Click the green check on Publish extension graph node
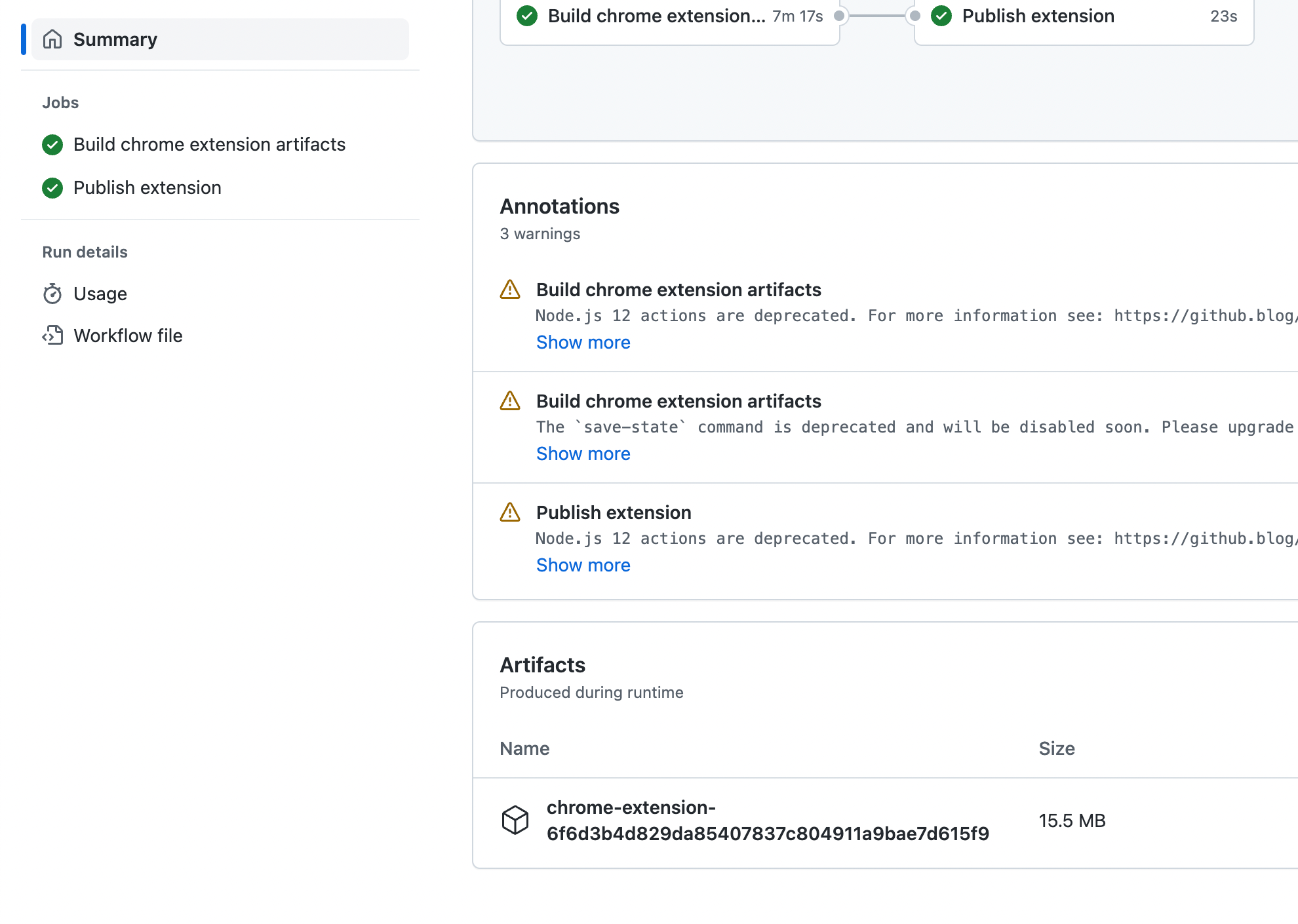The height and width of the screenshot is (924, 1298). point(941,16)
